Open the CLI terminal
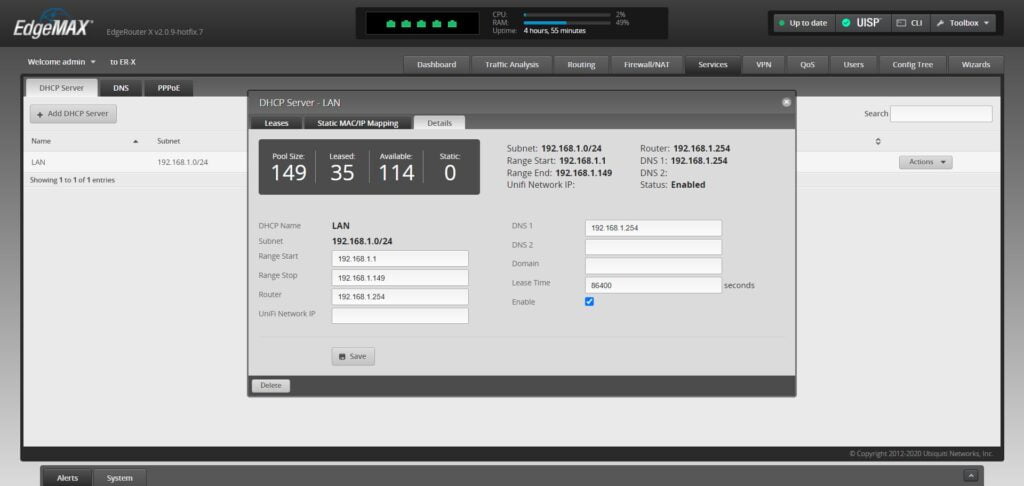The image size is (1024, 486). (x=909, y=23)
